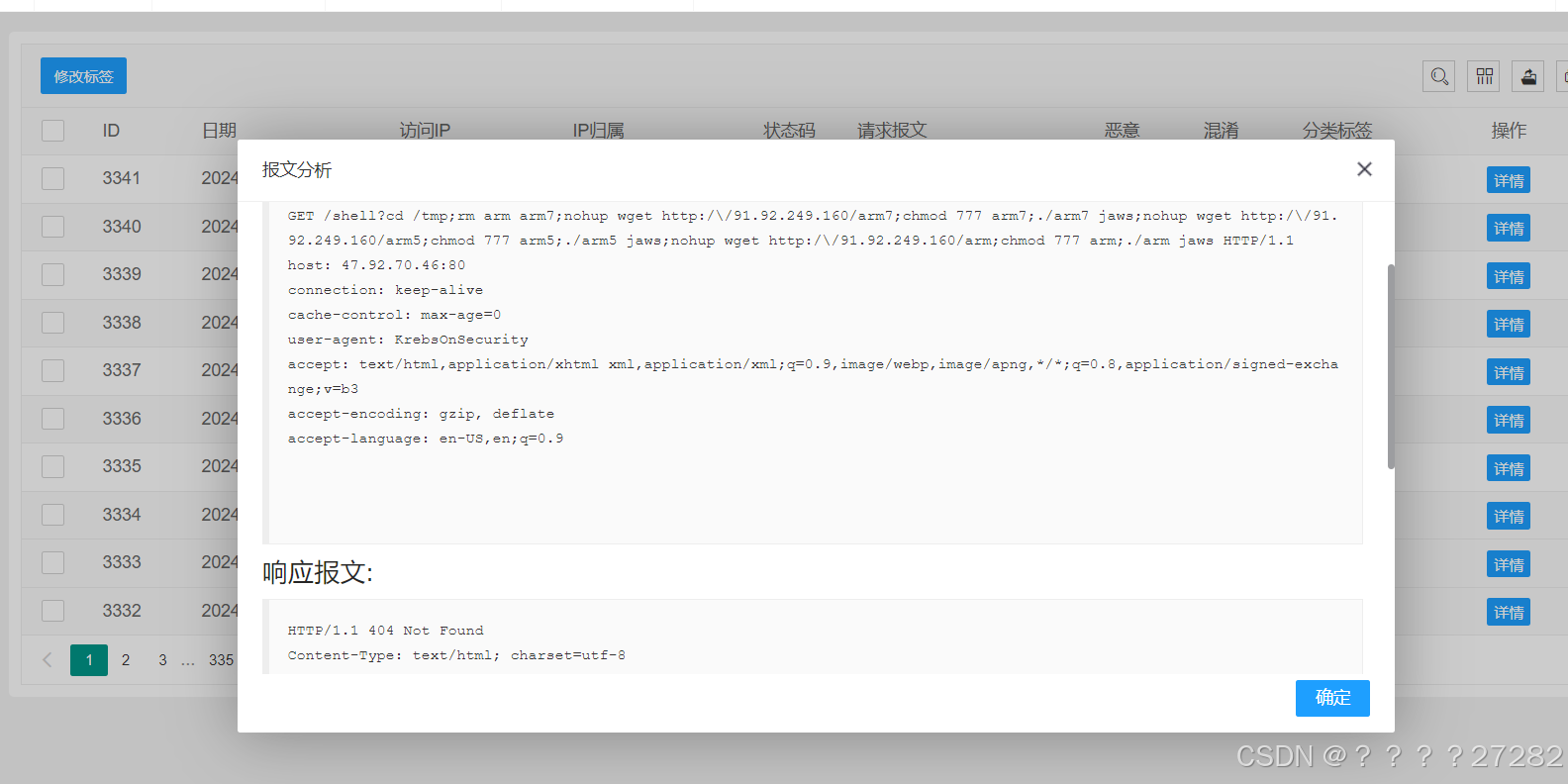Click the accept-encoding: gzip, deflate line

421,414
